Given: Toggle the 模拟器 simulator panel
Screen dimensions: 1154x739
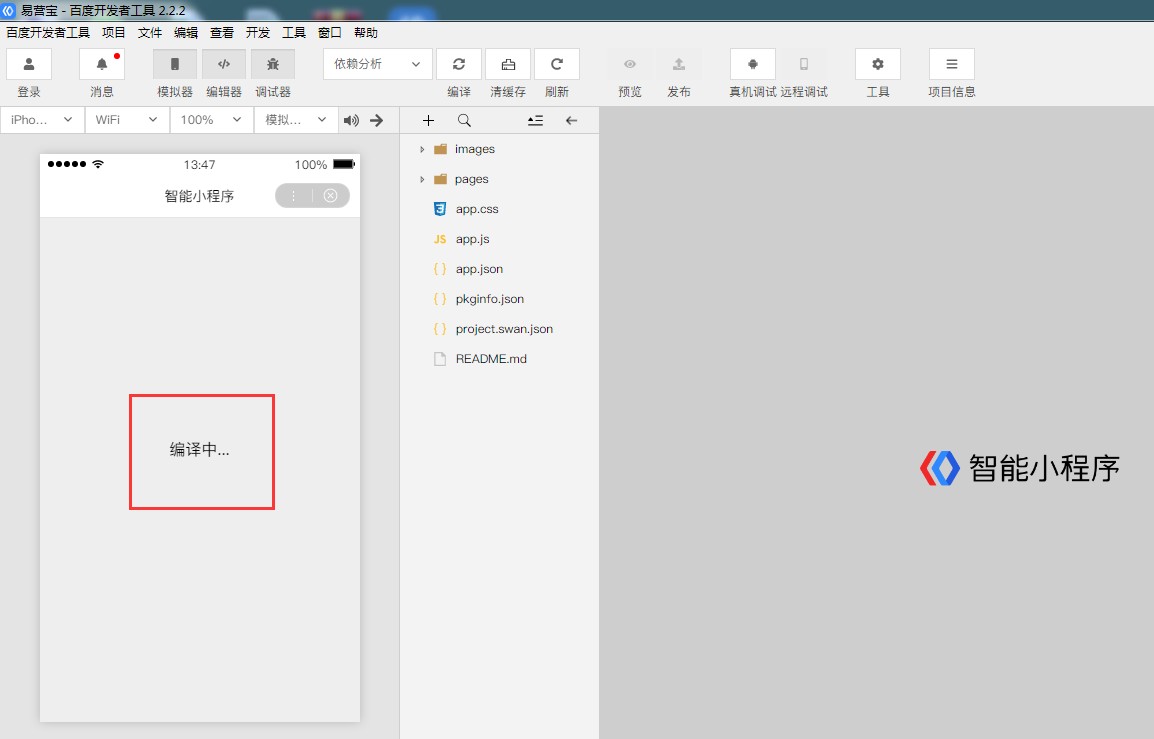Looking at the screenshot, I should click(x=175, y=64).
